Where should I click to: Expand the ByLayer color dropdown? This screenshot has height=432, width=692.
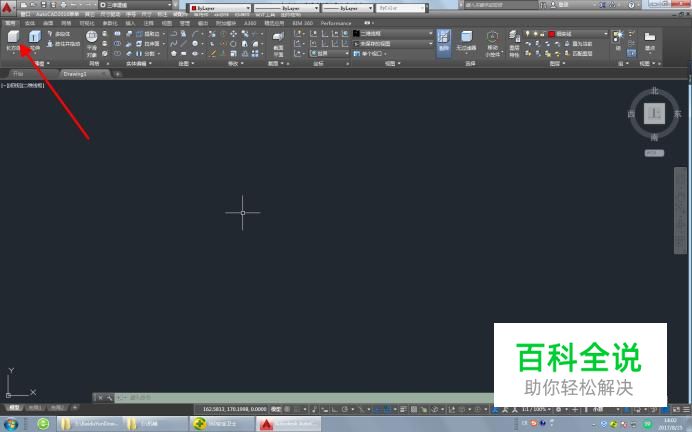221,8
